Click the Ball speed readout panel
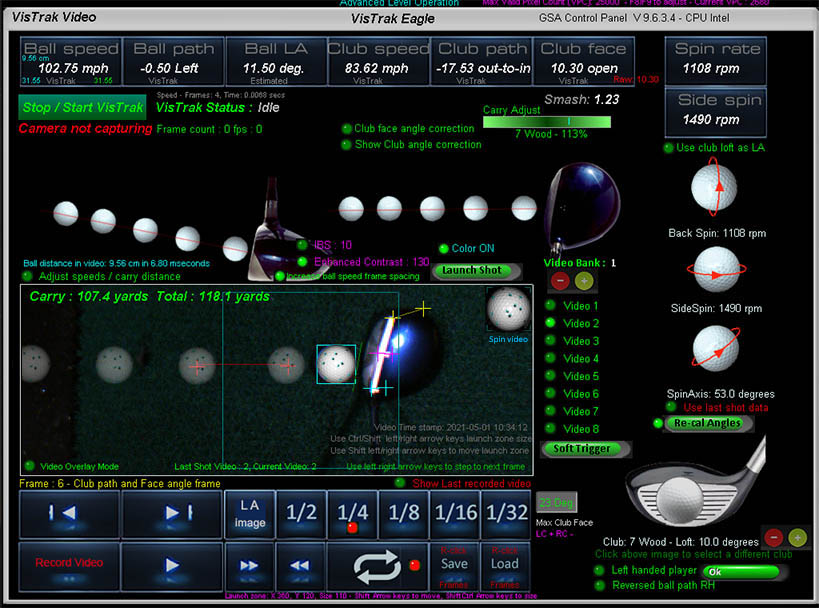This screenshot has width=819, height=608. click(x=71, y=62)
